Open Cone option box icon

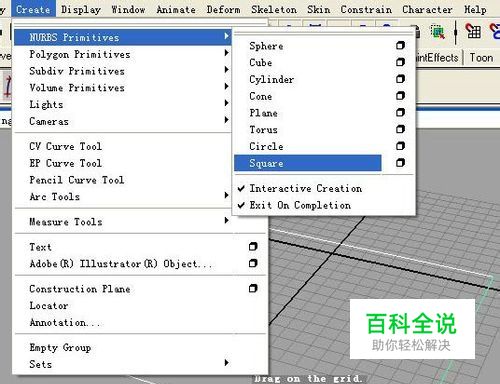[x=400, y=96]
